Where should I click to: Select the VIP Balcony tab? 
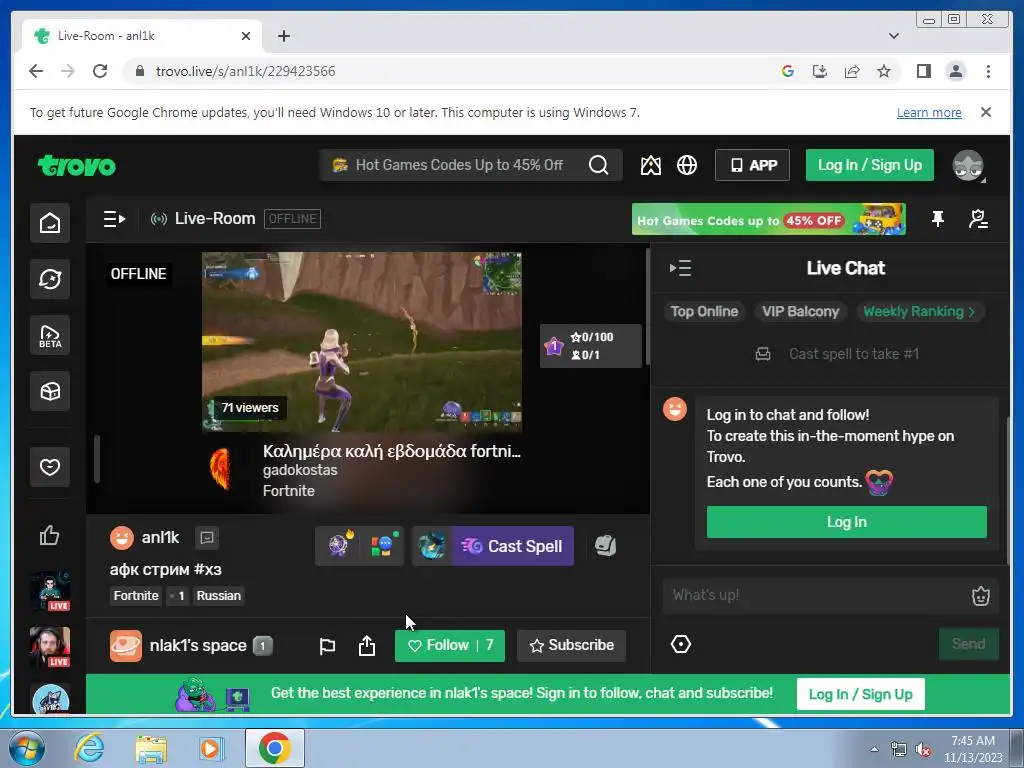point(800,312)
